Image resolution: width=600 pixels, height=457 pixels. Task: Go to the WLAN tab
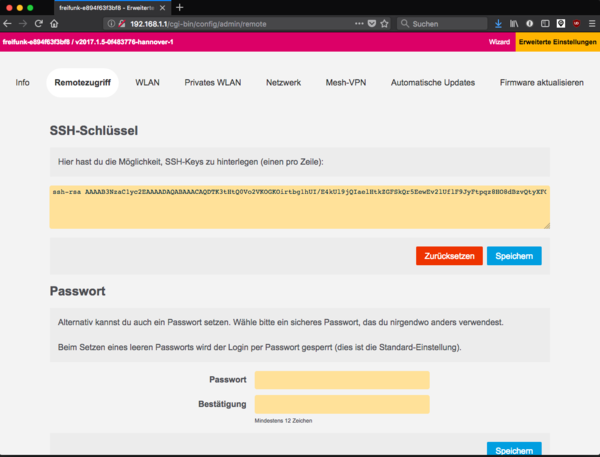[147, 83]
